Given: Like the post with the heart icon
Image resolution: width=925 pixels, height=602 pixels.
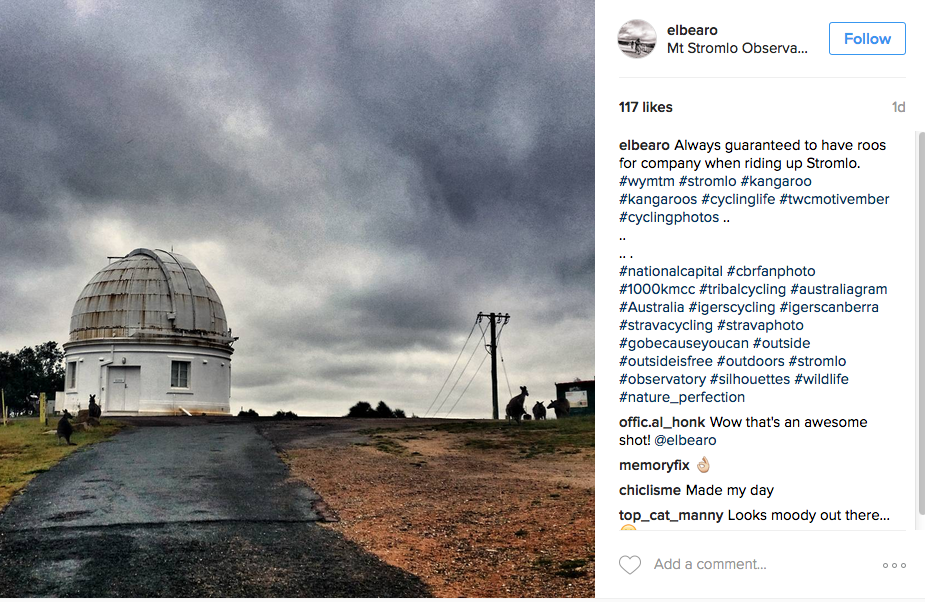Looking at the screenshot, I should tap(629, 565).
